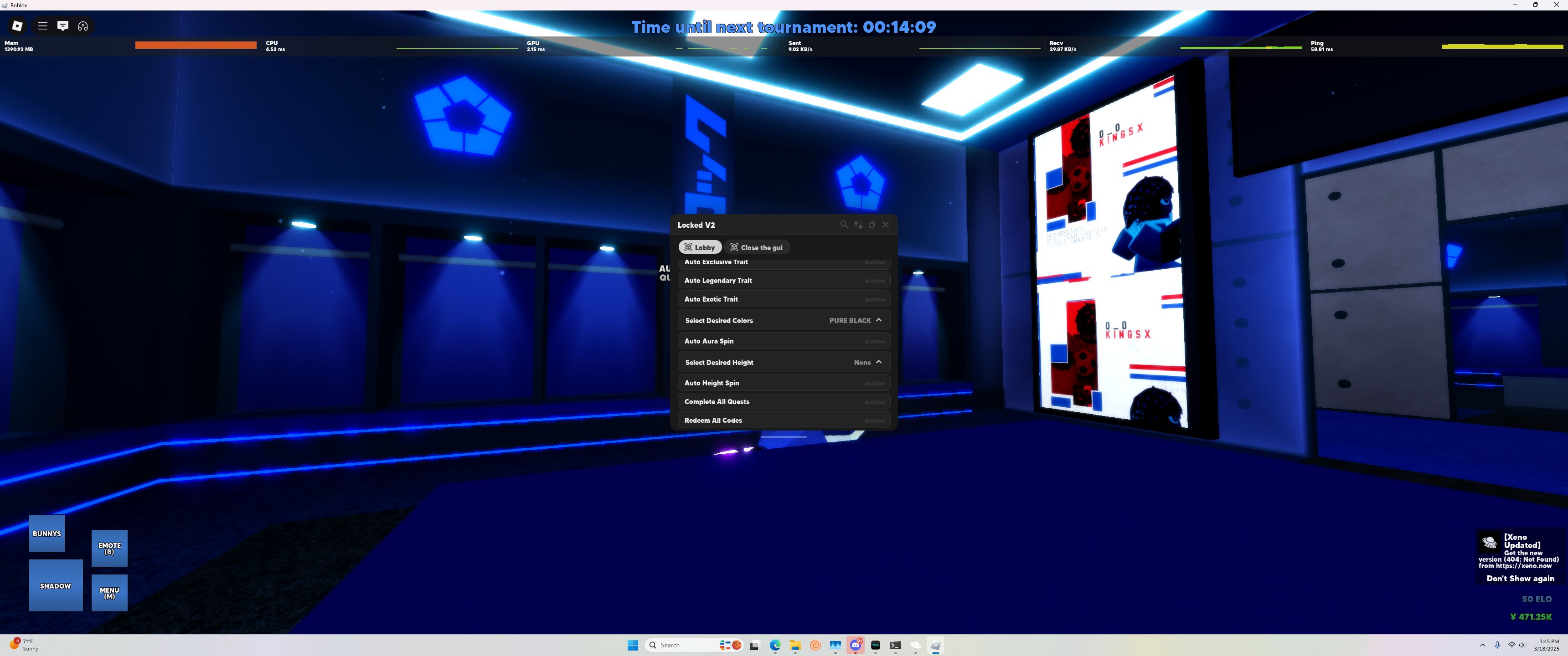Open Task View from the taskbar

point(755,645)
